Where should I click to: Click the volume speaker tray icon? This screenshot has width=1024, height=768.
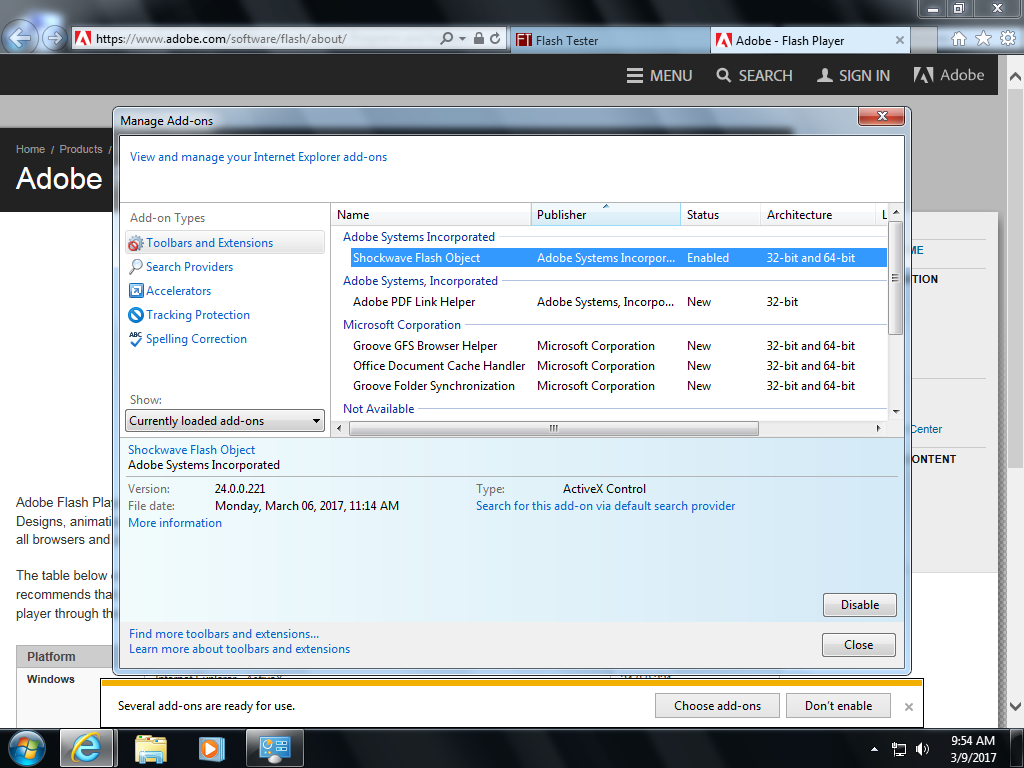922,749
